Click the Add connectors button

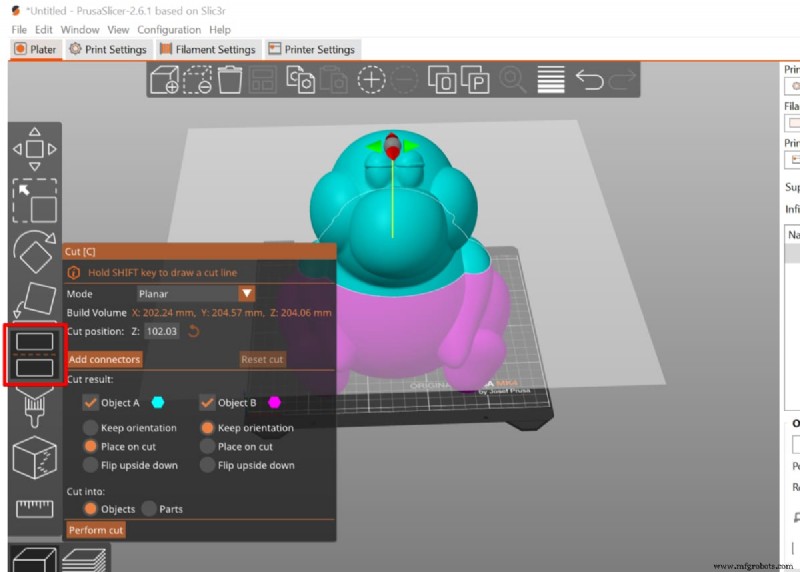[x=104, y=359]
